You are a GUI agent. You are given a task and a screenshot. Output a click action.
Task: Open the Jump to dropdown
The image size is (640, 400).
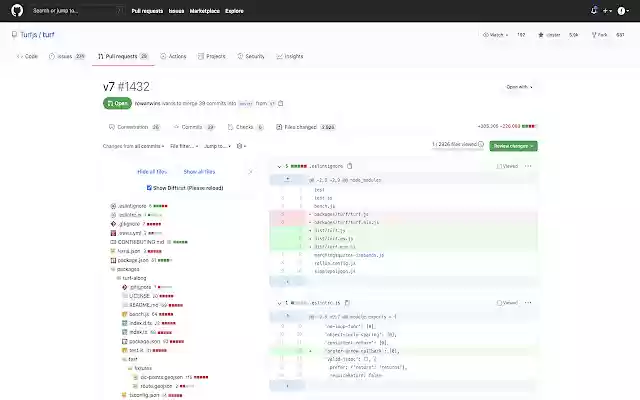[218, 146]
